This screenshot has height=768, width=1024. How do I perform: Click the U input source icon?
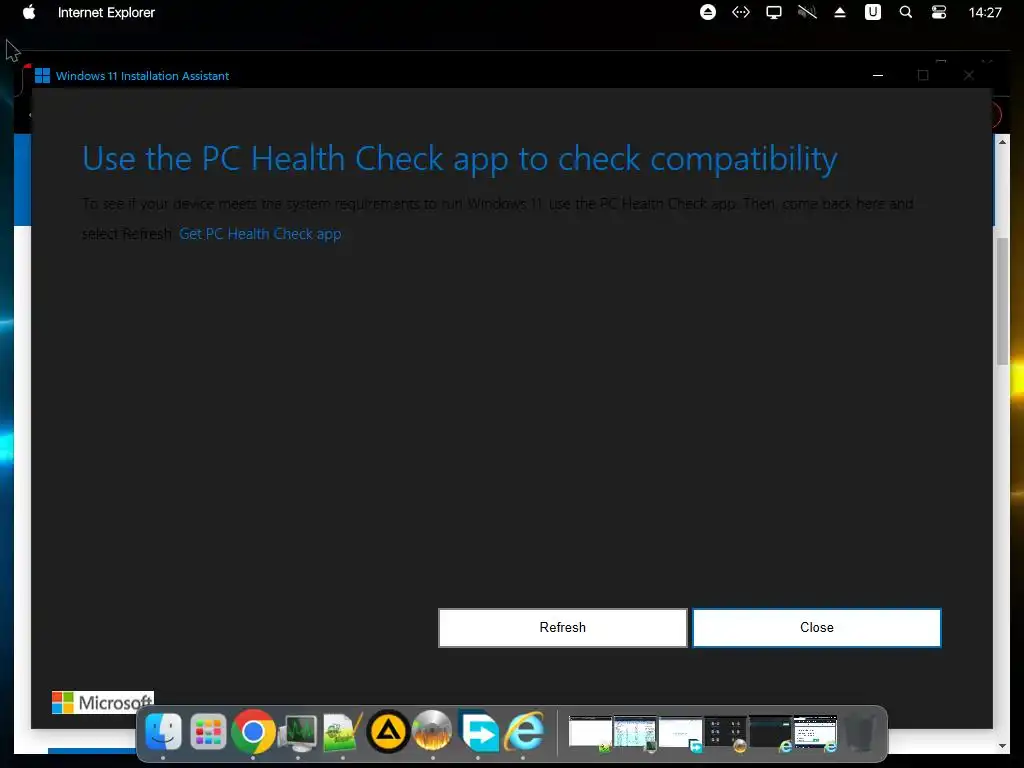(872, 12)
